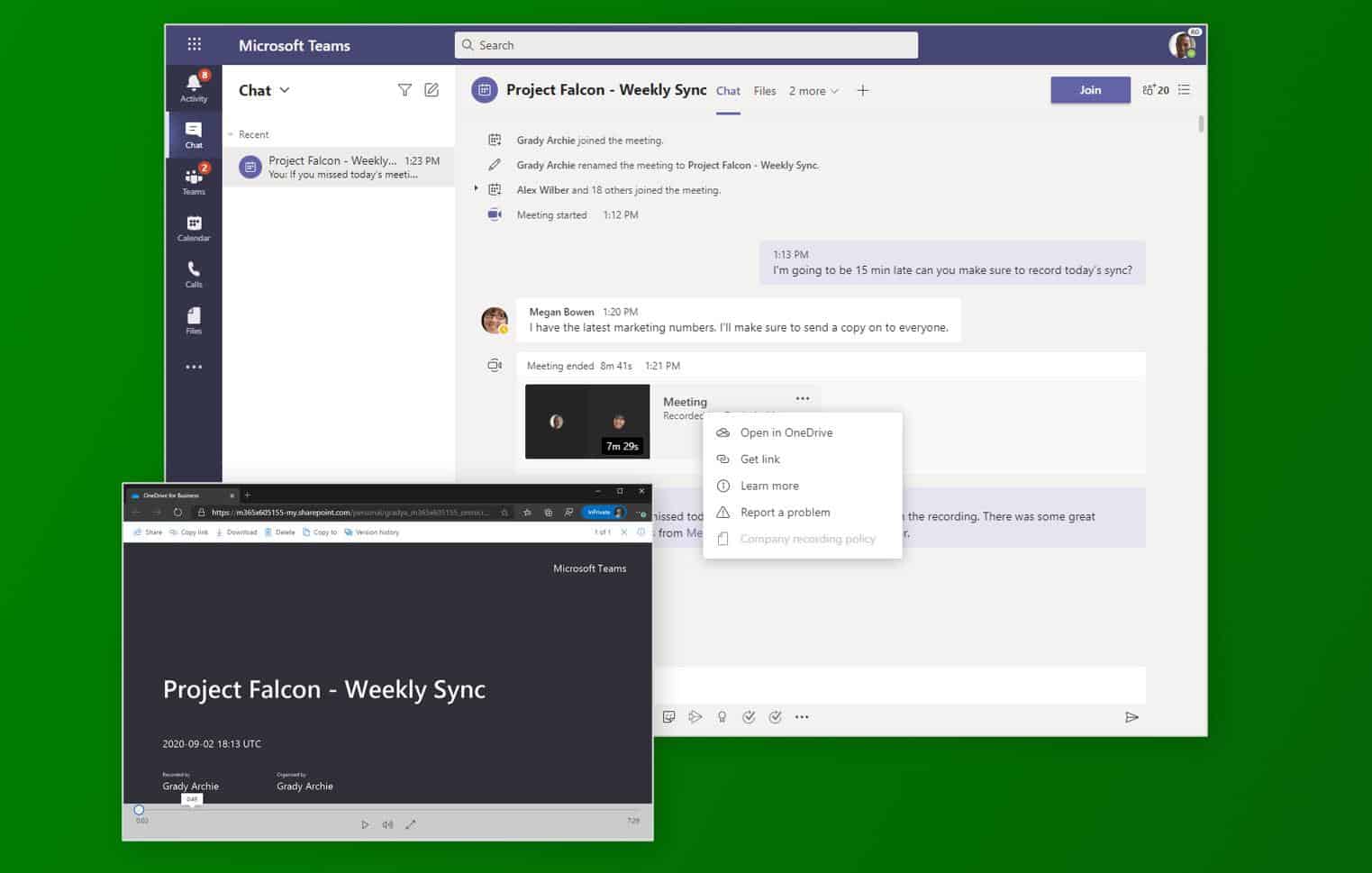Expand the Chat dropdown chevron

tap(285, 90)
